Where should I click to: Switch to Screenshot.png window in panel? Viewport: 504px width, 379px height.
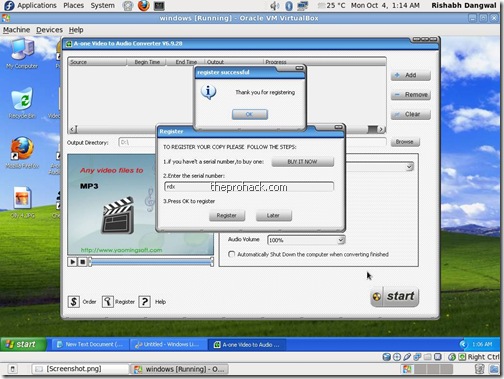pos(80,369)
